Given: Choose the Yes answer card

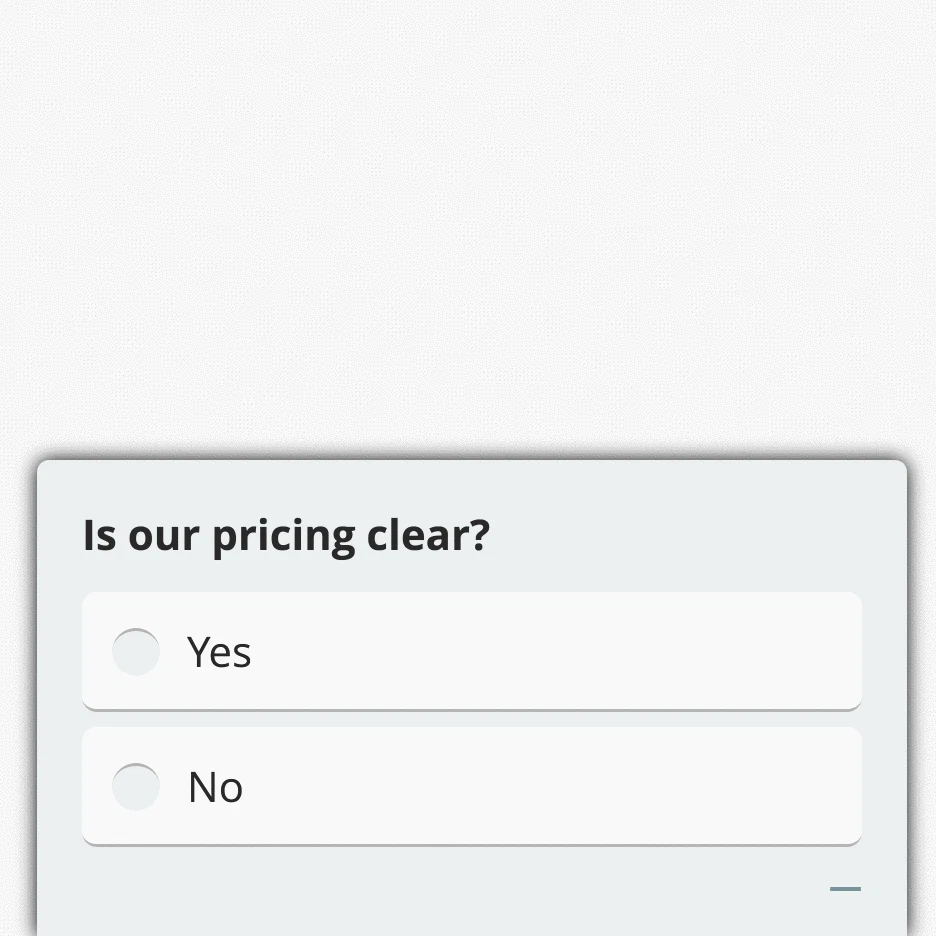Looking at the screenshot, I should click(471, 651).
